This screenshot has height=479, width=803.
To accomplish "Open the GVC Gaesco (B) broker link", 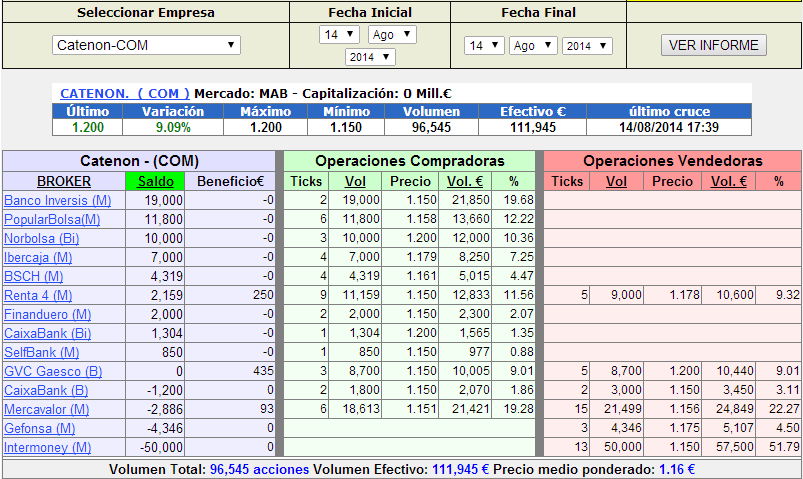I will (46, 371).
